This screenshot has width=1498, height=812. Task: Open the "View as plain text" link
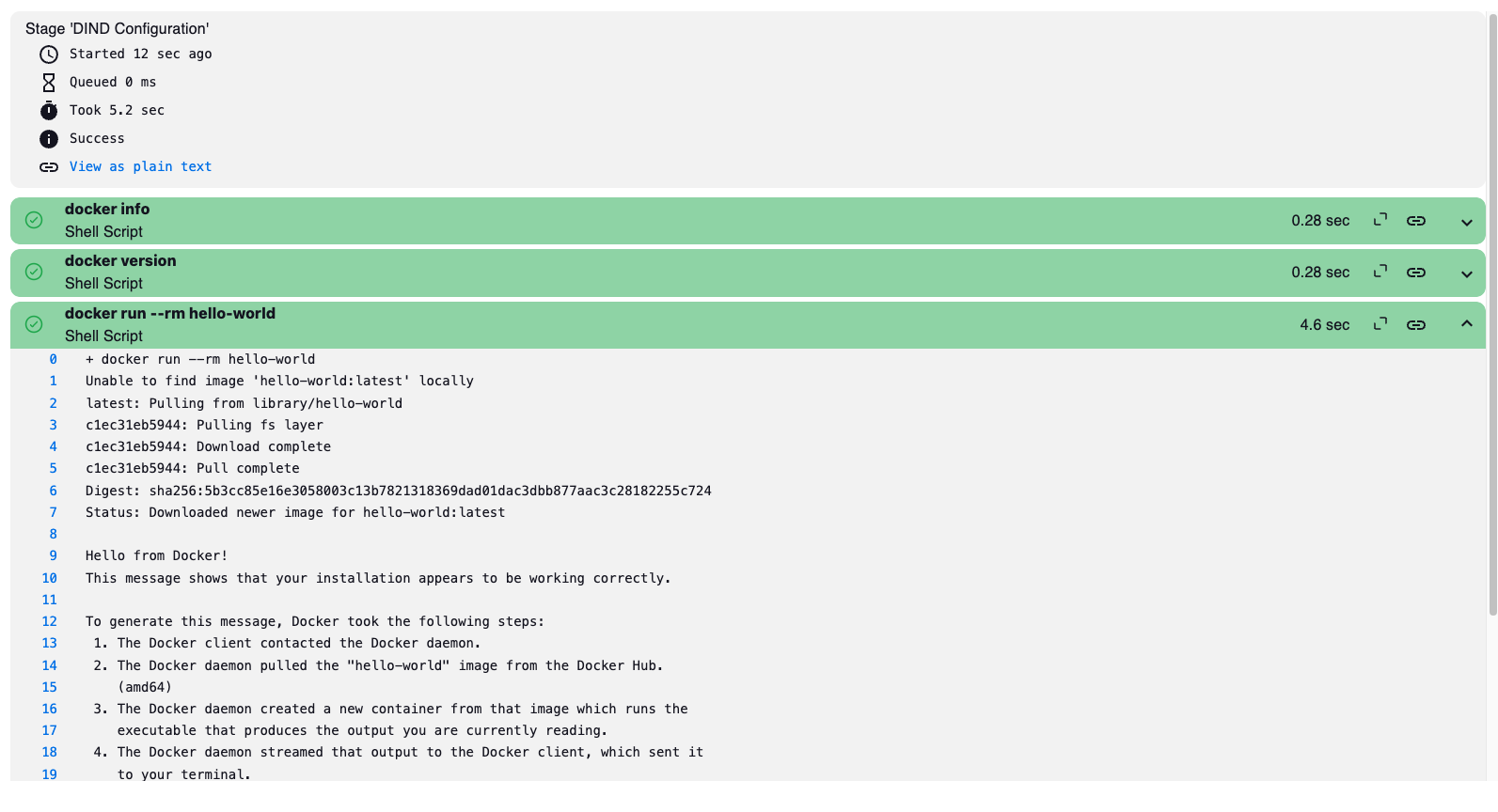140,166
